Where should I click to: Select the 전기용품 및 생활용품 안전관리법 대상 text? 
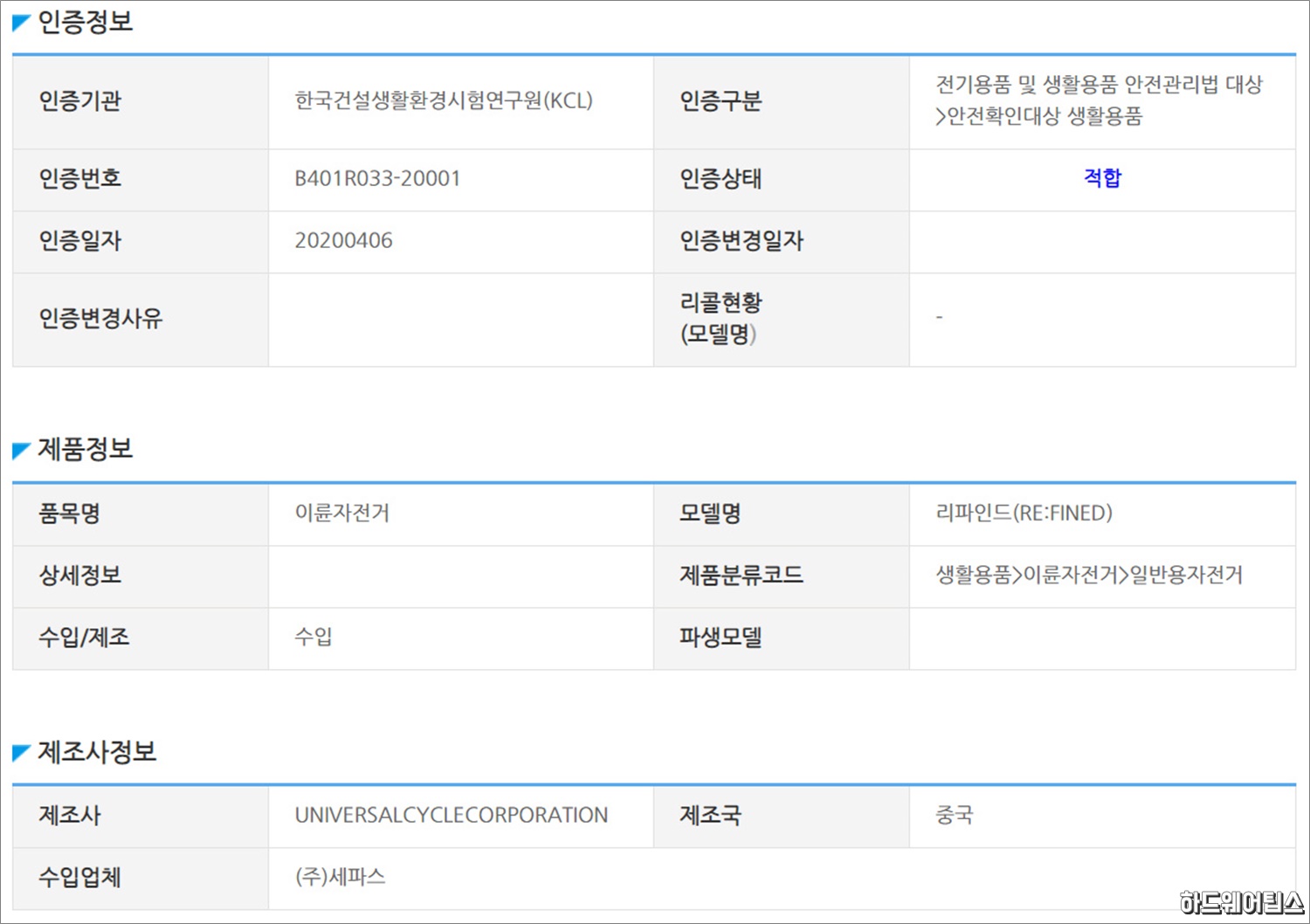(x=1099, y=85)
